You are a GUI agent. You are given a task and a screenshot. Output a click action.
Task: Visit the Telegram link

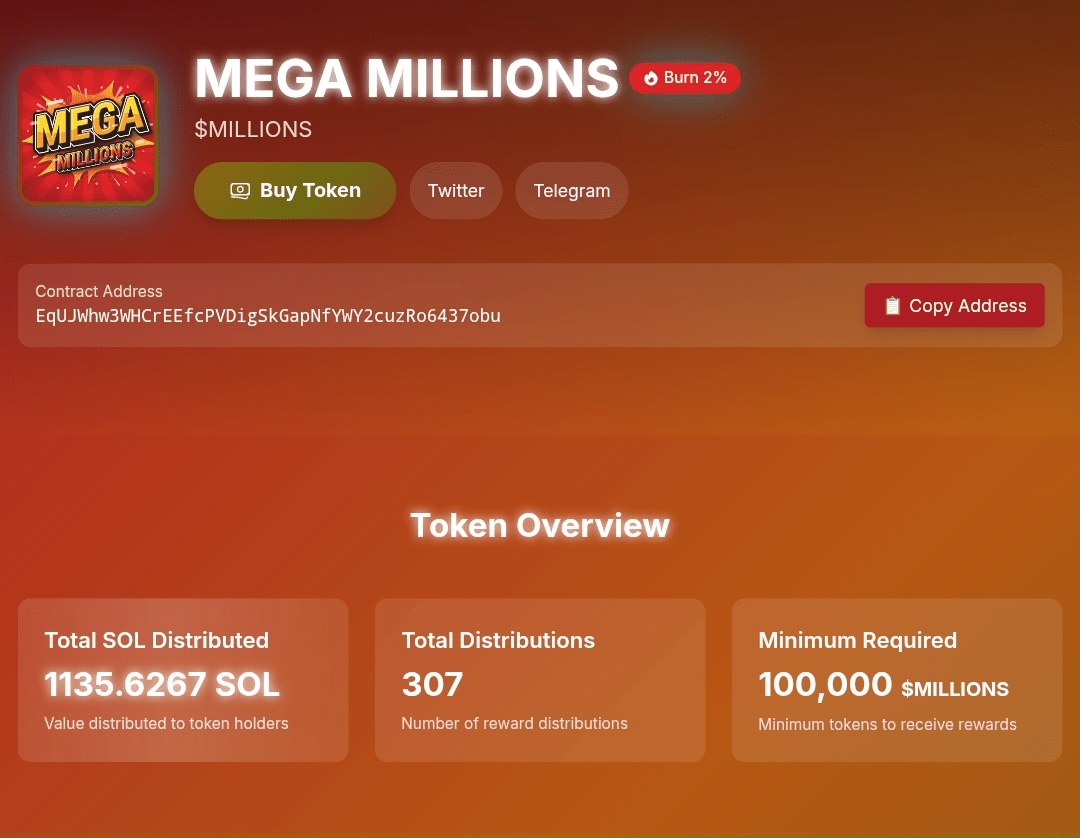click(x=571, y=190)
